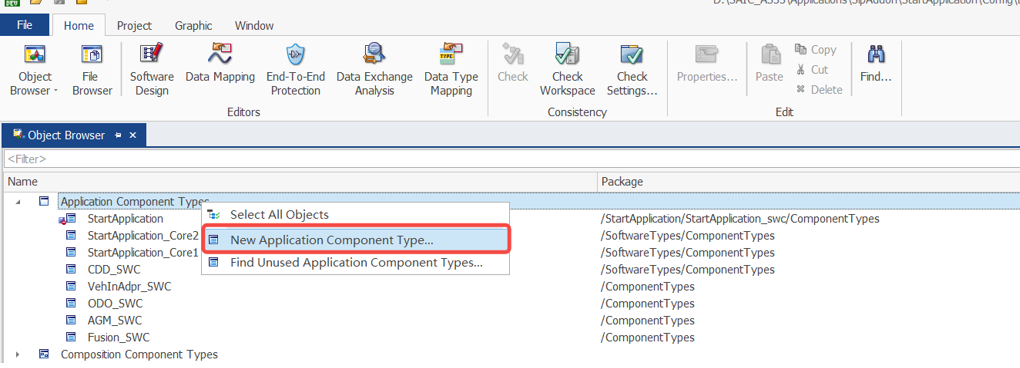The image size is (1020, 368).
Task: Select the StartApplication_Core1 component
Action: point(142,252)
